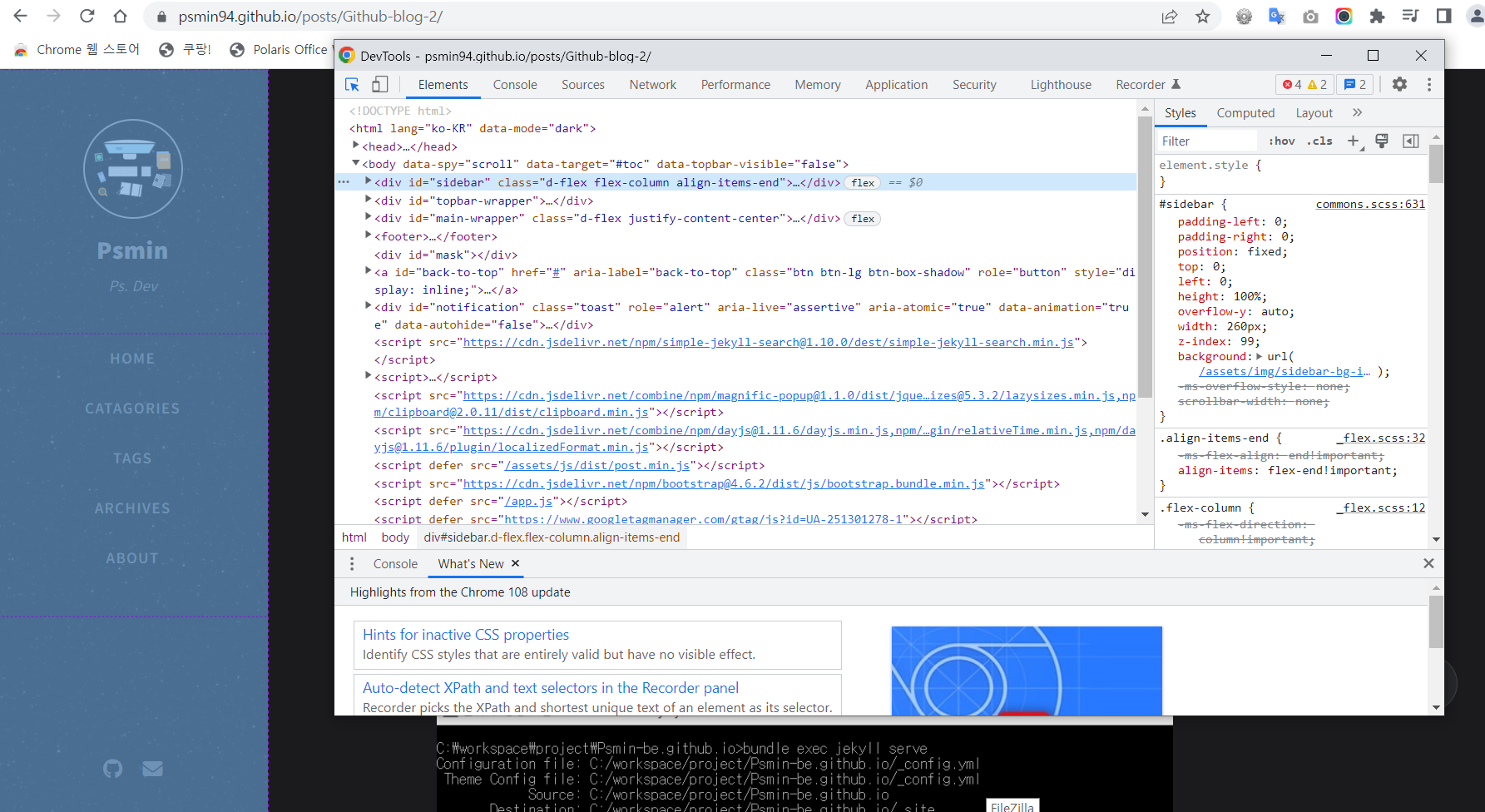Open Auto-detect XPath Recorder panel article

point(551,688)
